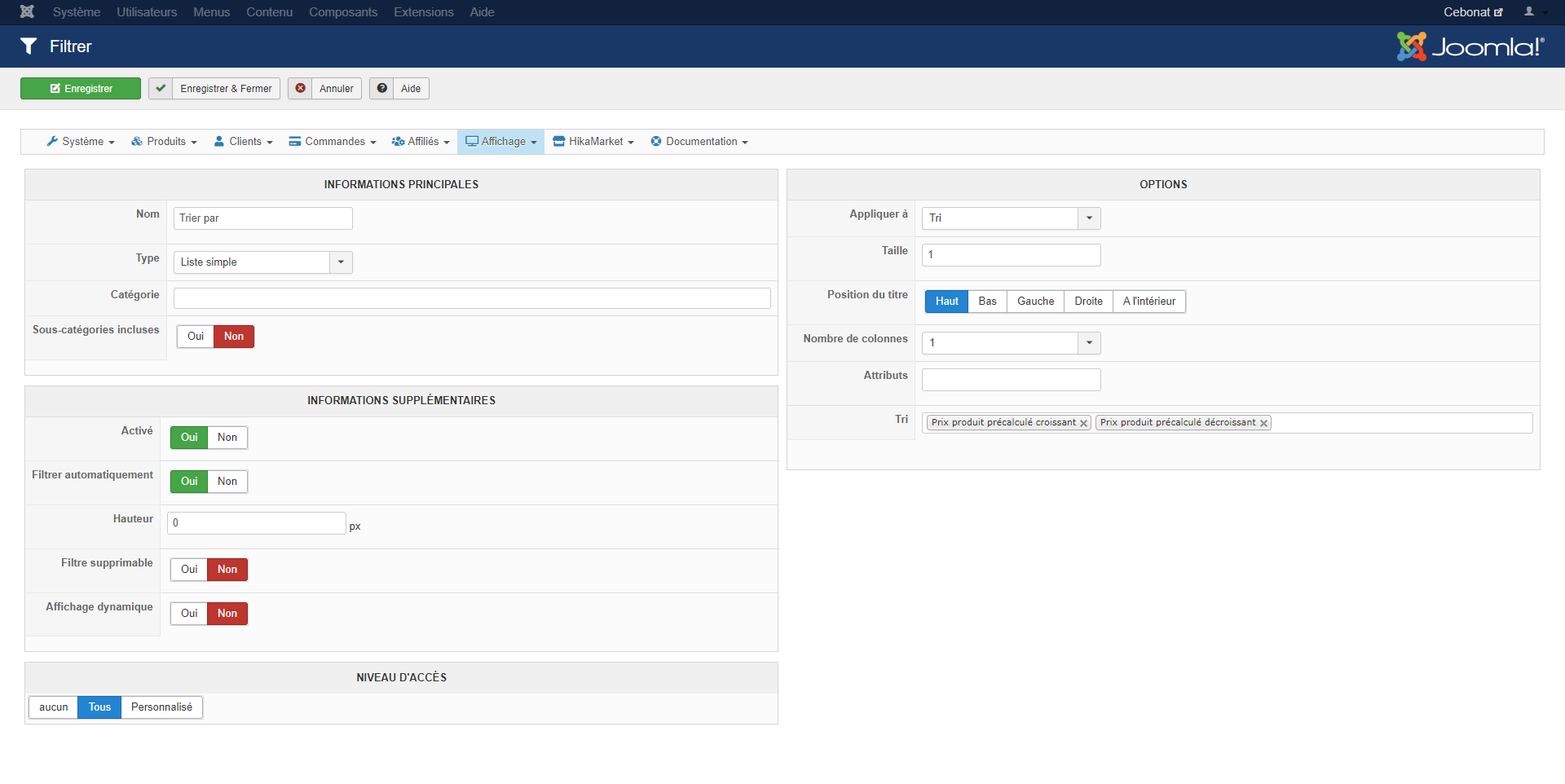Open the Utilisateurs menu
This screenshot has height=784, width=1565.
147,12
